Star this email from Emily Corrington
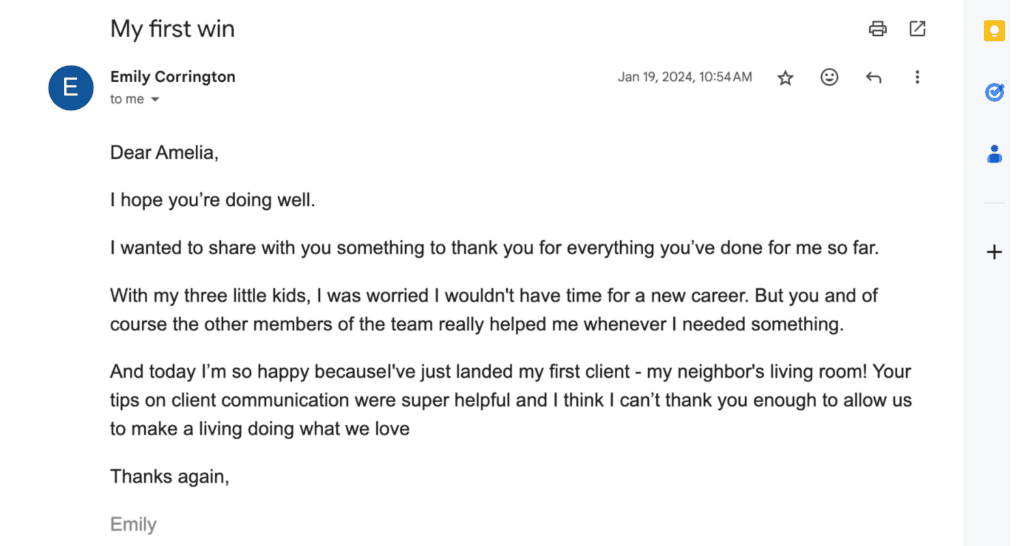The width and height of the screenshot is (1024, 546). pos(786,78)
